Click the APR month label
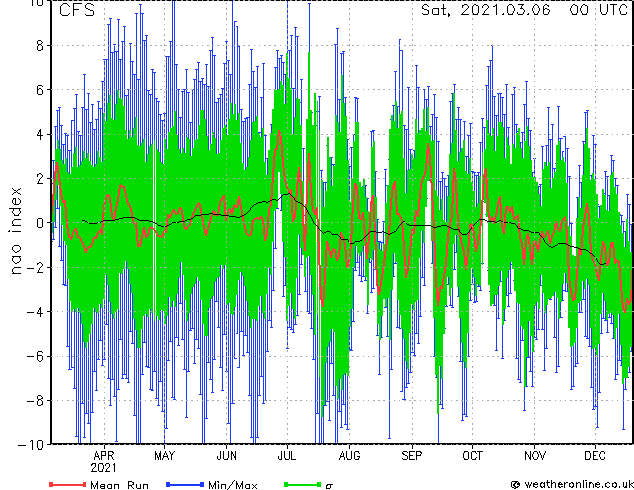This screenshot has width=634, height=490. (104, 456)
